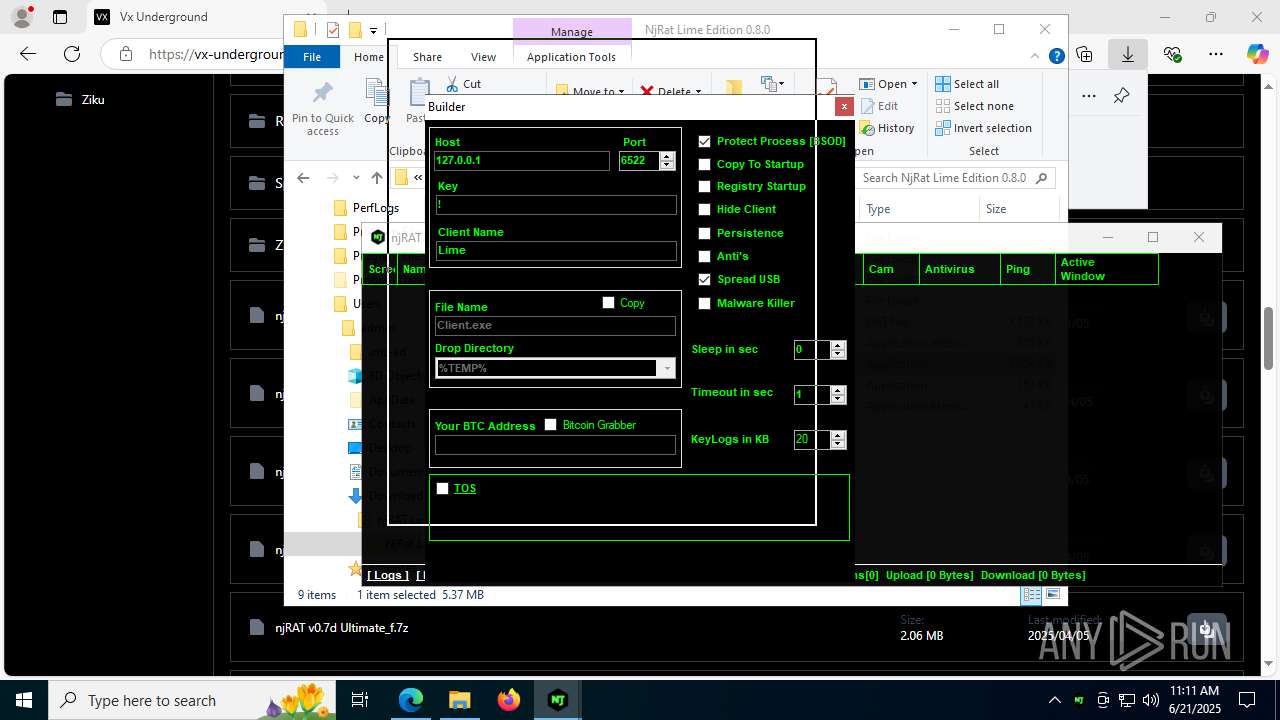
Task: Click the volume icon in system tray
Action: pyautogui.click(x=1150, y=700)
